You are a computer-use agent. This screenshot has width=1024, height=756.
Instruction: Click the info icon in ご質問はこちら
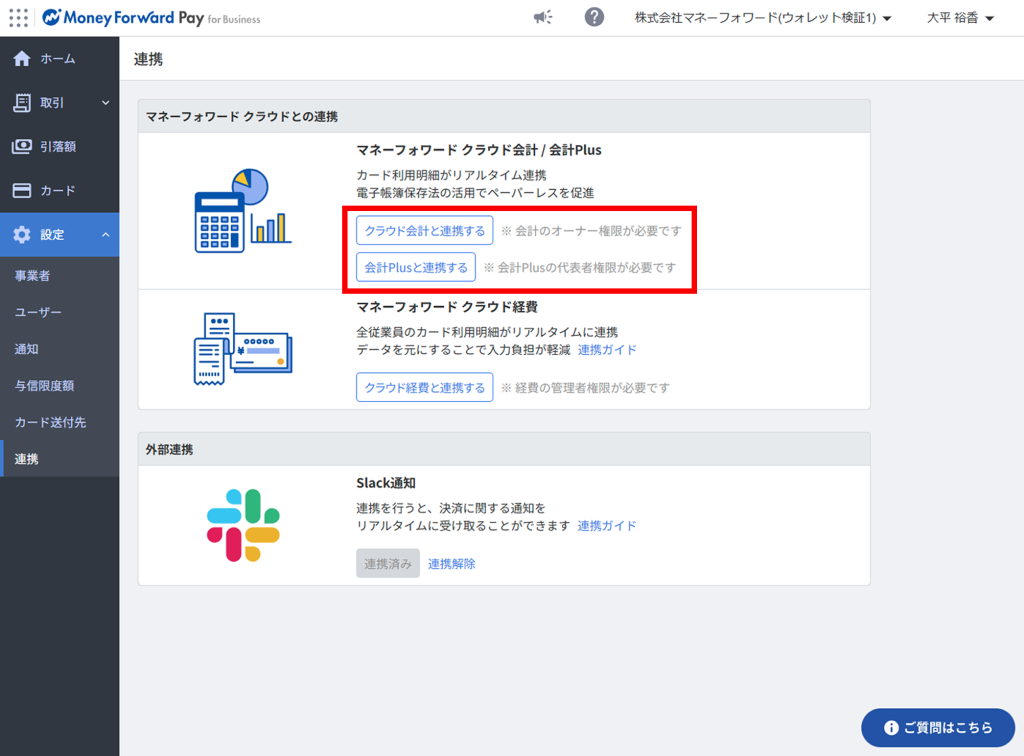click(891, 727)
